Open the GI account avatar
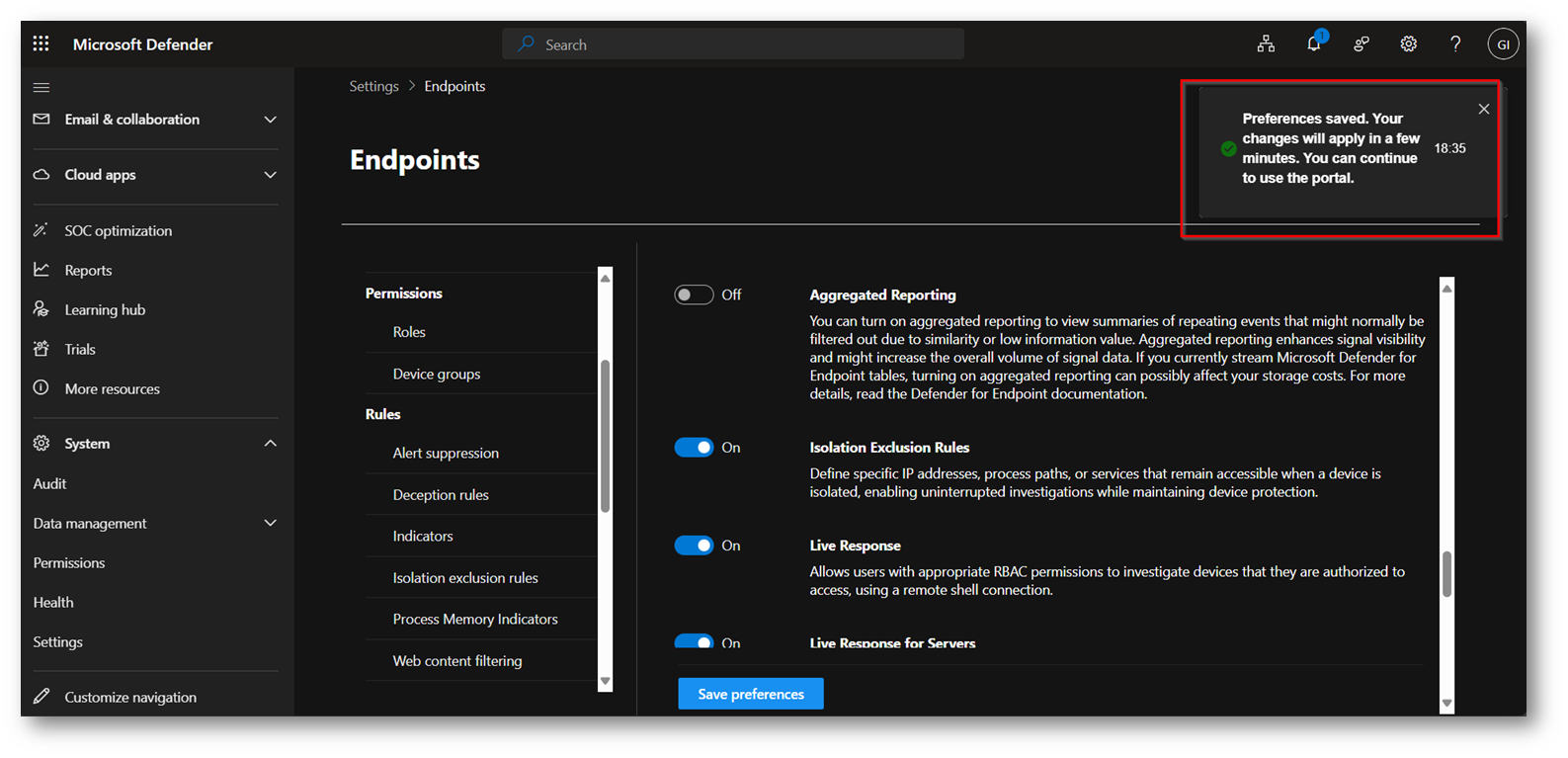 1503,43
